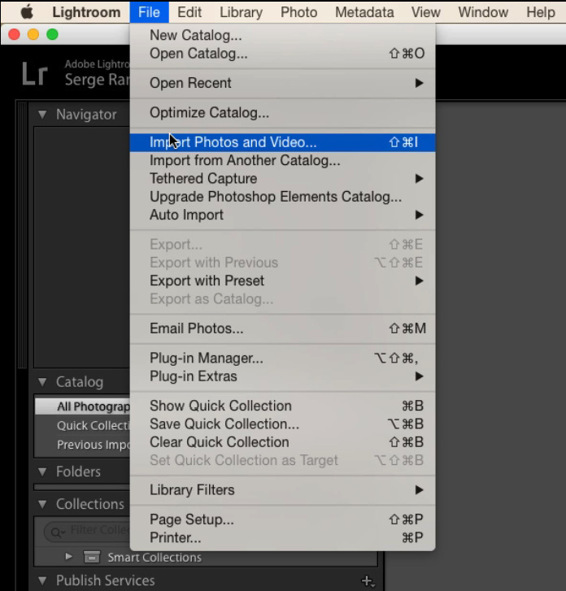This screenshot has width=566, height=591.
Task: Choose Email Photos
Action: pos(283,328)
